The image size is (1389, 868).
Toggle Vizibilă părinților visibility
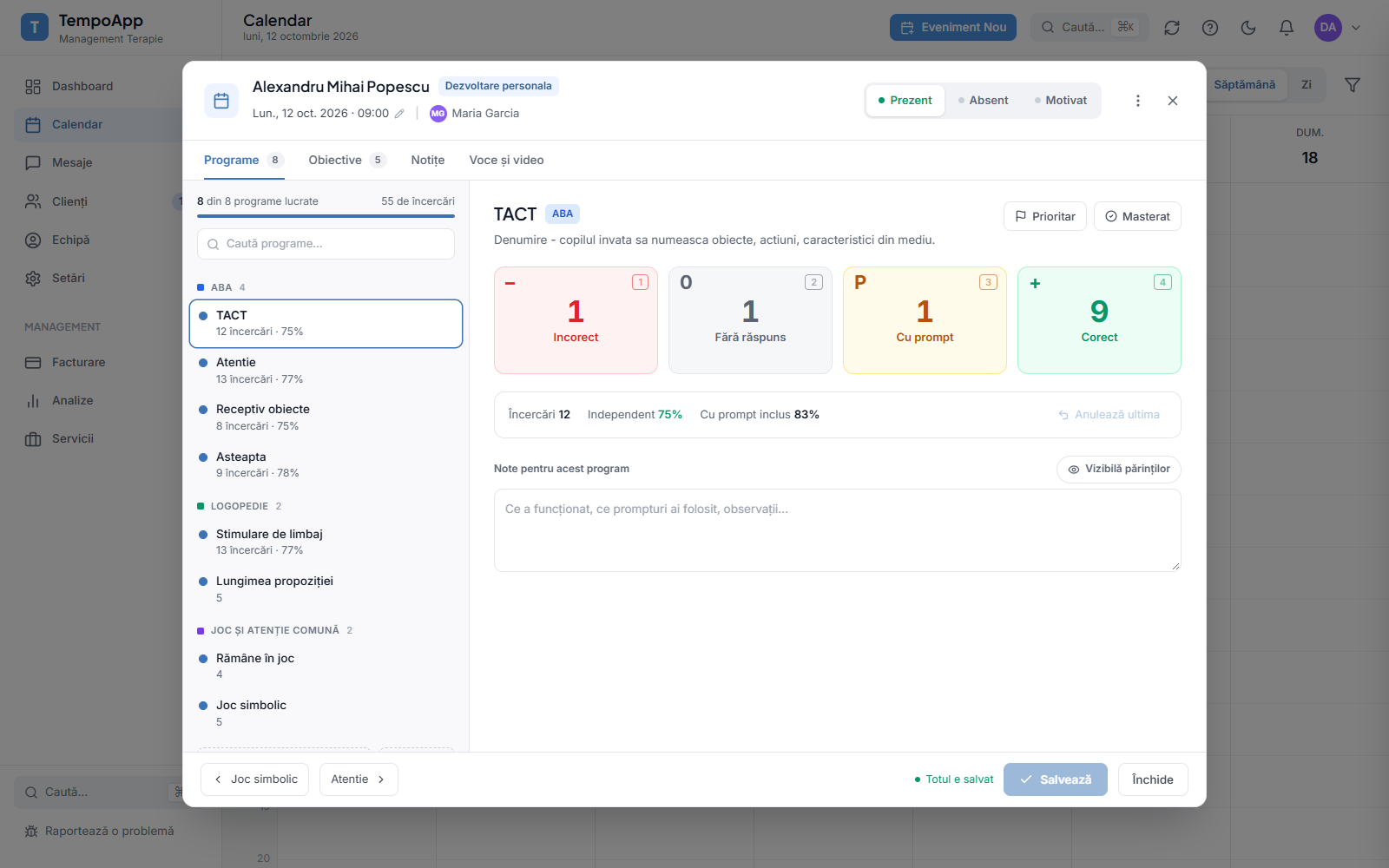(x=1119, y=469)
